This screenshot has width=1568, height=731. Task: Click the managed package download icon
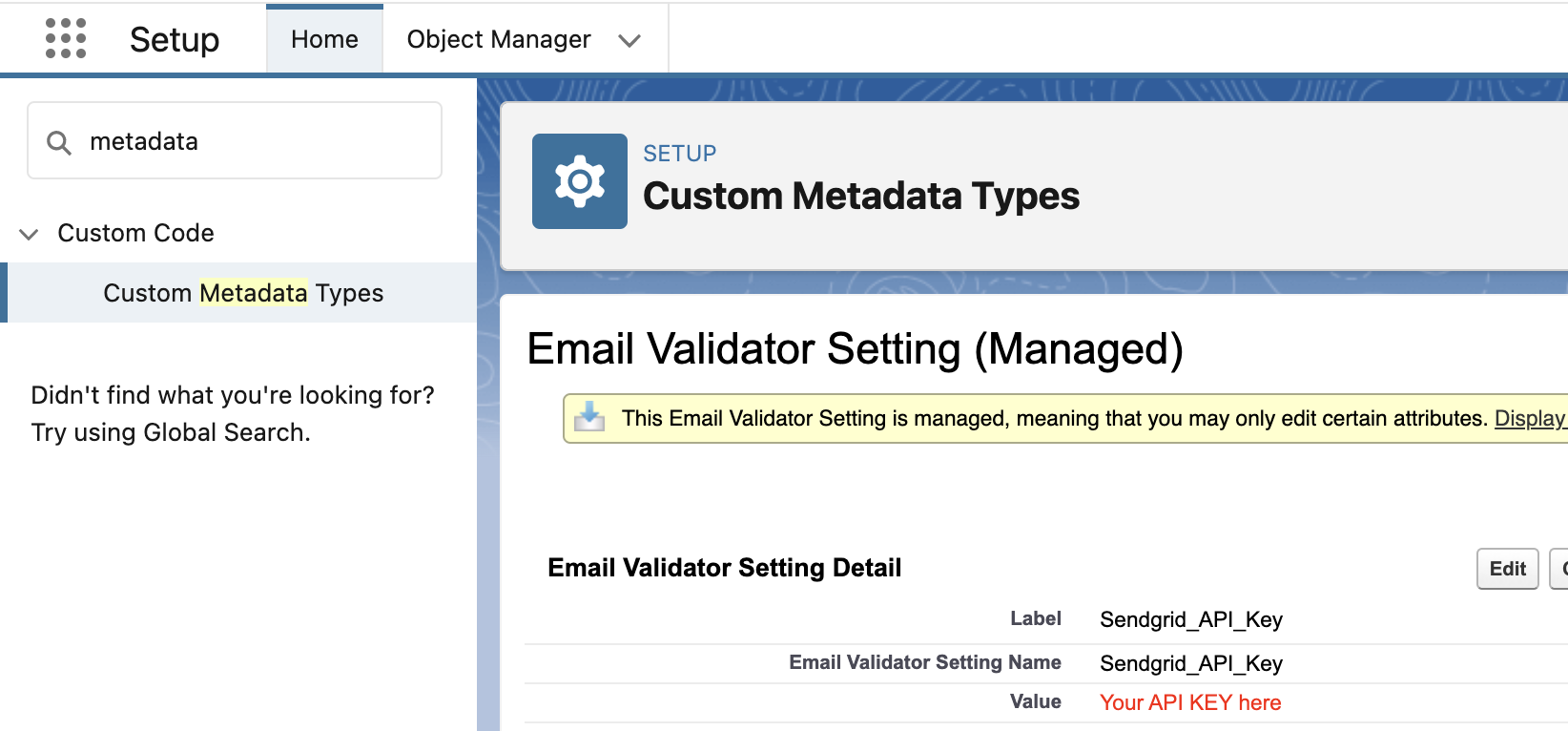589,417
